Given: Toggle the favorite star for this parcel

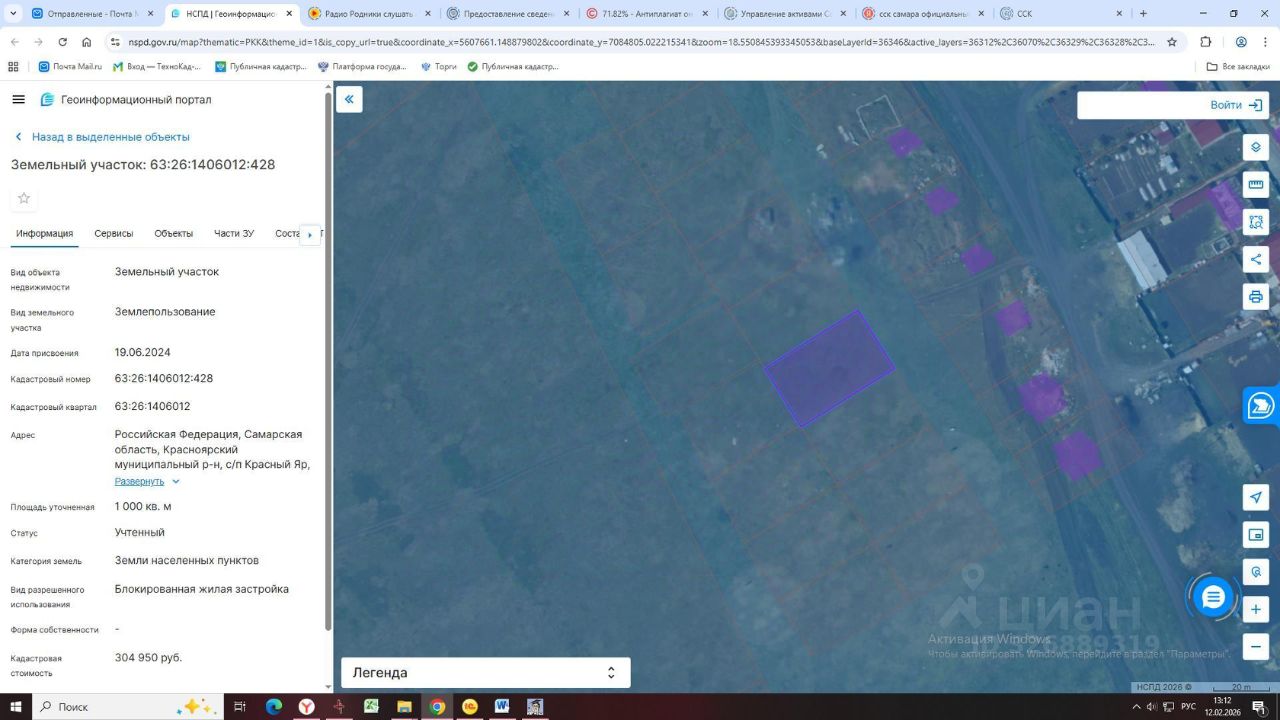Looking at the screenshot, I should click(x=24, y=198).
